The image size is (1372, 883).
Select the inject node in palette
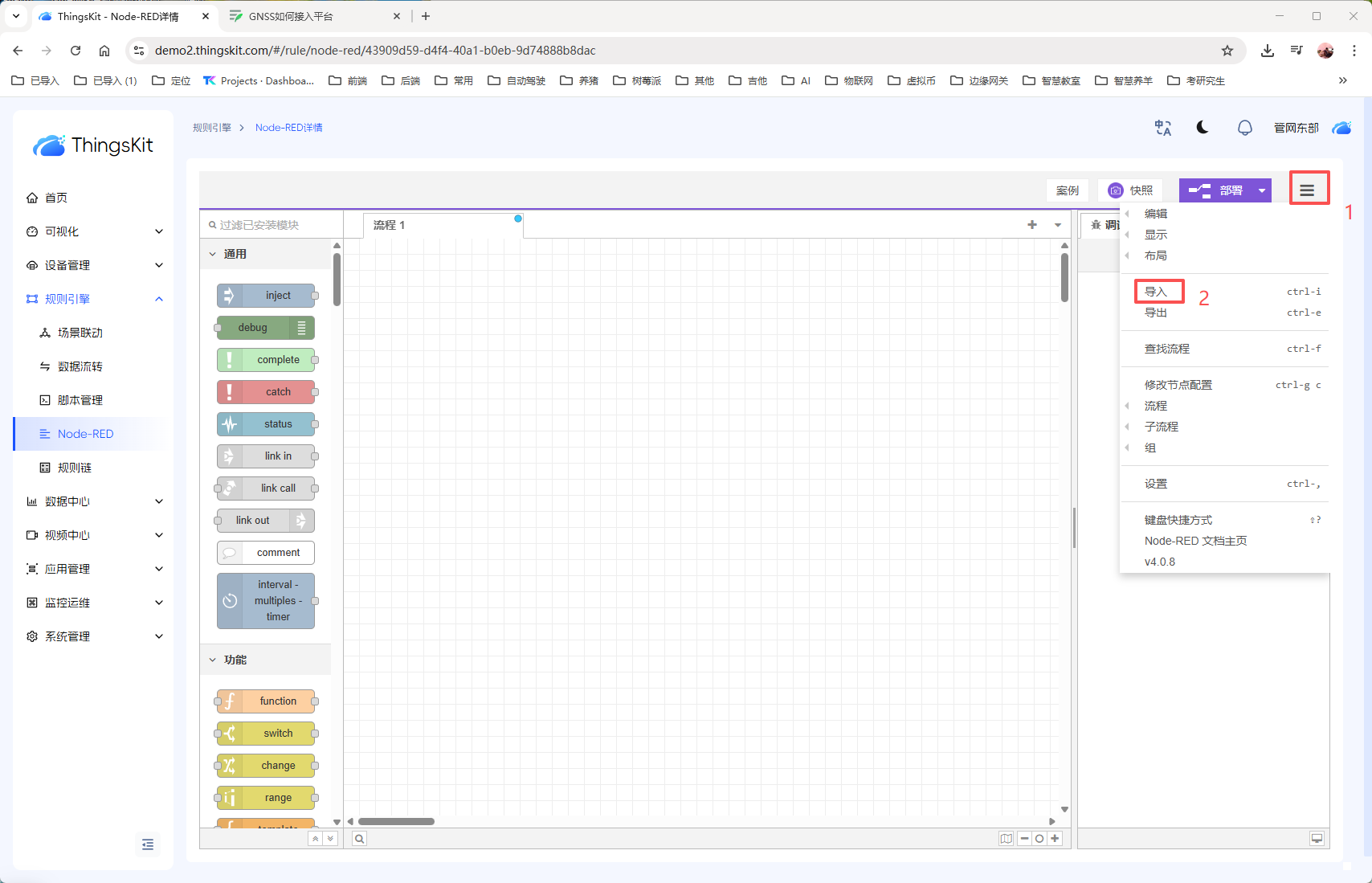pos(267,296)
